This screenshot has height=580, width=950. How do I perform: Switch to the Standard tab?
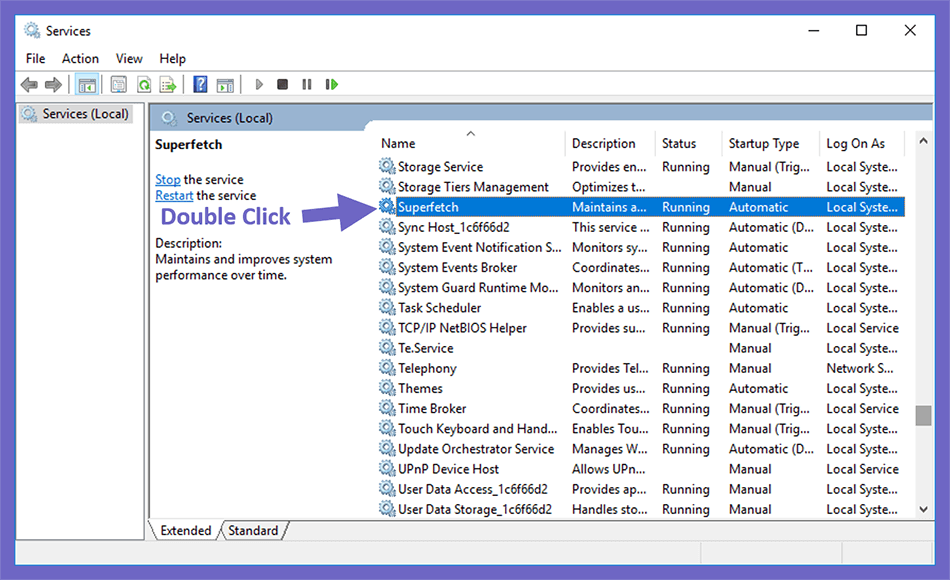[253, 530]
